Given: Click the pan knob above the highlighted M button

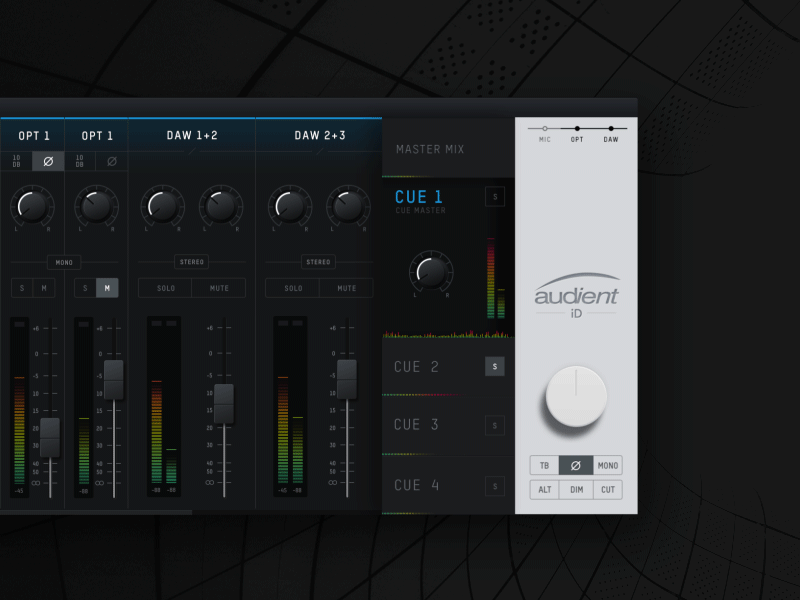Looking at the screenshot, I should [96, 207].
